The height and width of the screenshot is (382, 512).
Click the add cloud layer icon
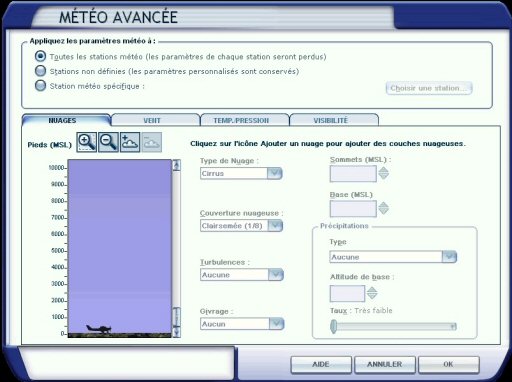tap(130, 142)
